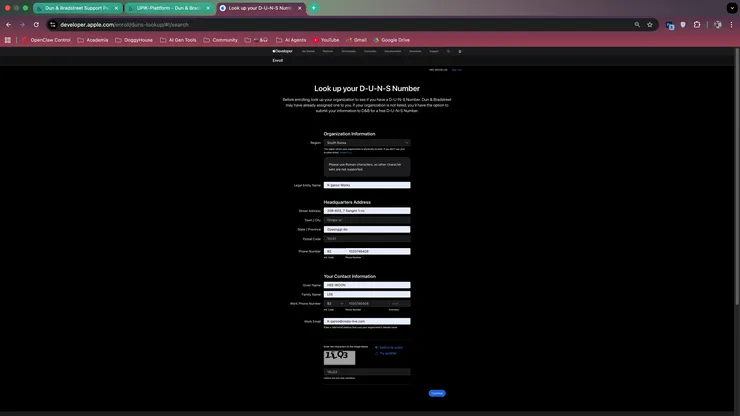Click the browser back arrow
The height and width of the screenshot is (416, 740).
click(x=8, y=24)
